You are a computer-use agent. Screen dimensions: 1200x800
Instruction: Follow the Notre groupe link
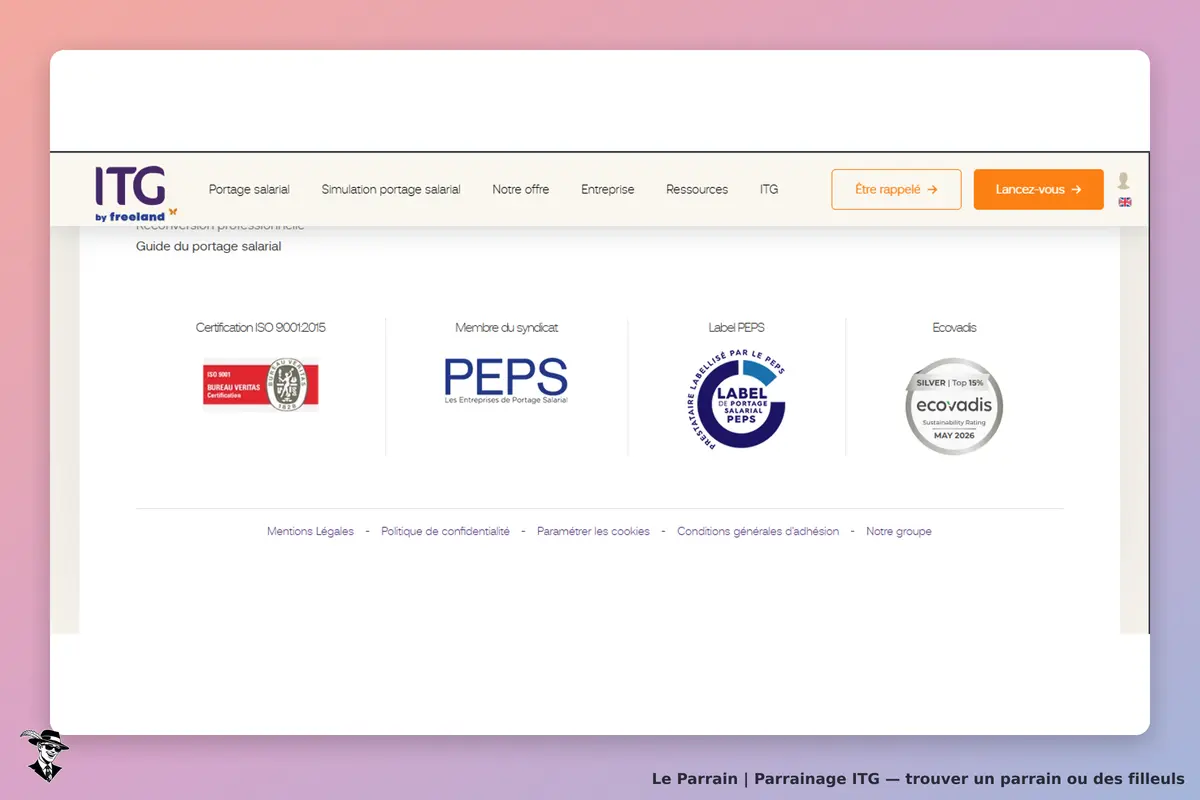(x=899, y=531)
